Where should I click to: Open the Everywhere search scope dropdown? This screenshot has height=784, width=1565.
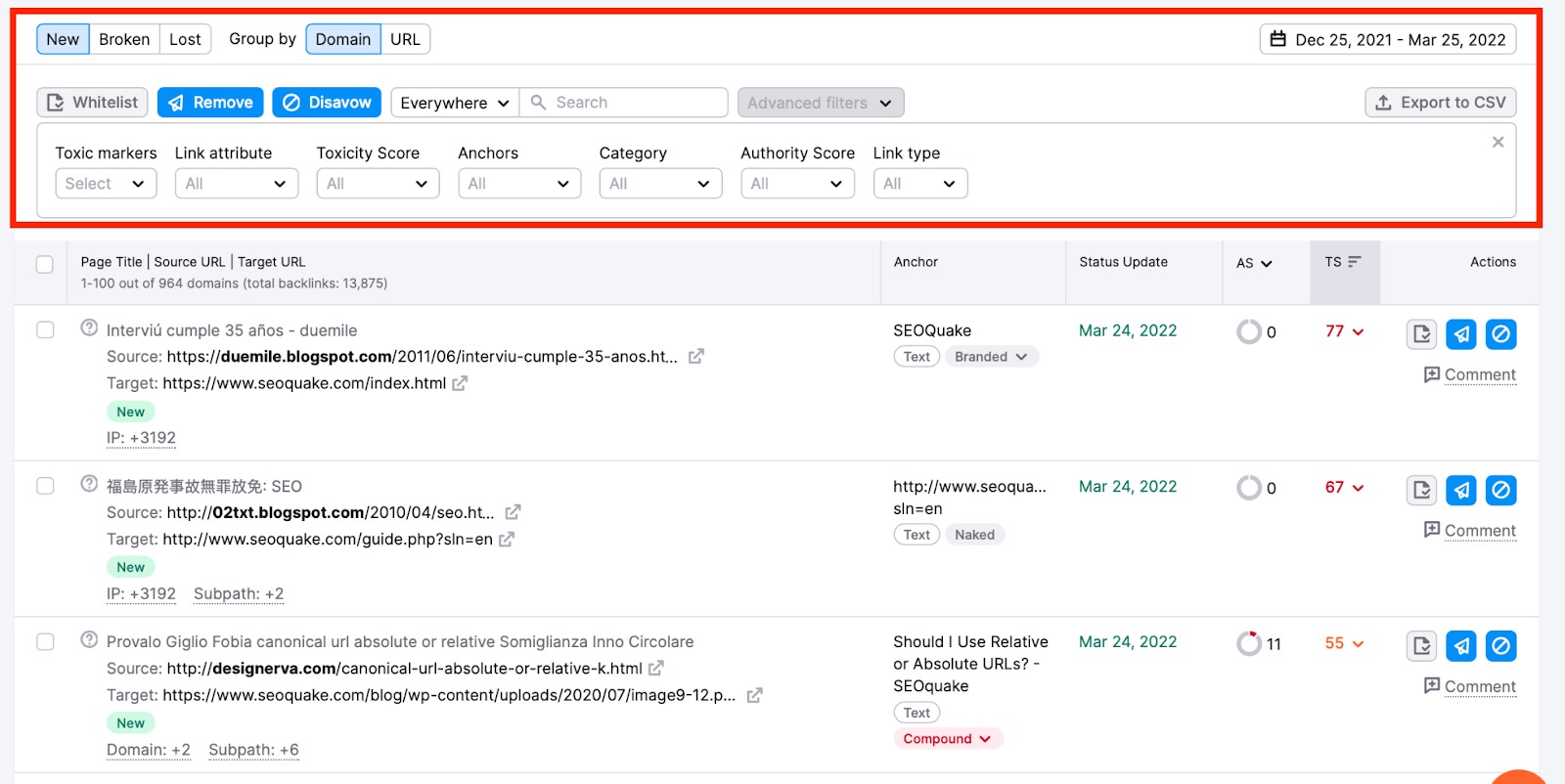click(x=455, y=103)
